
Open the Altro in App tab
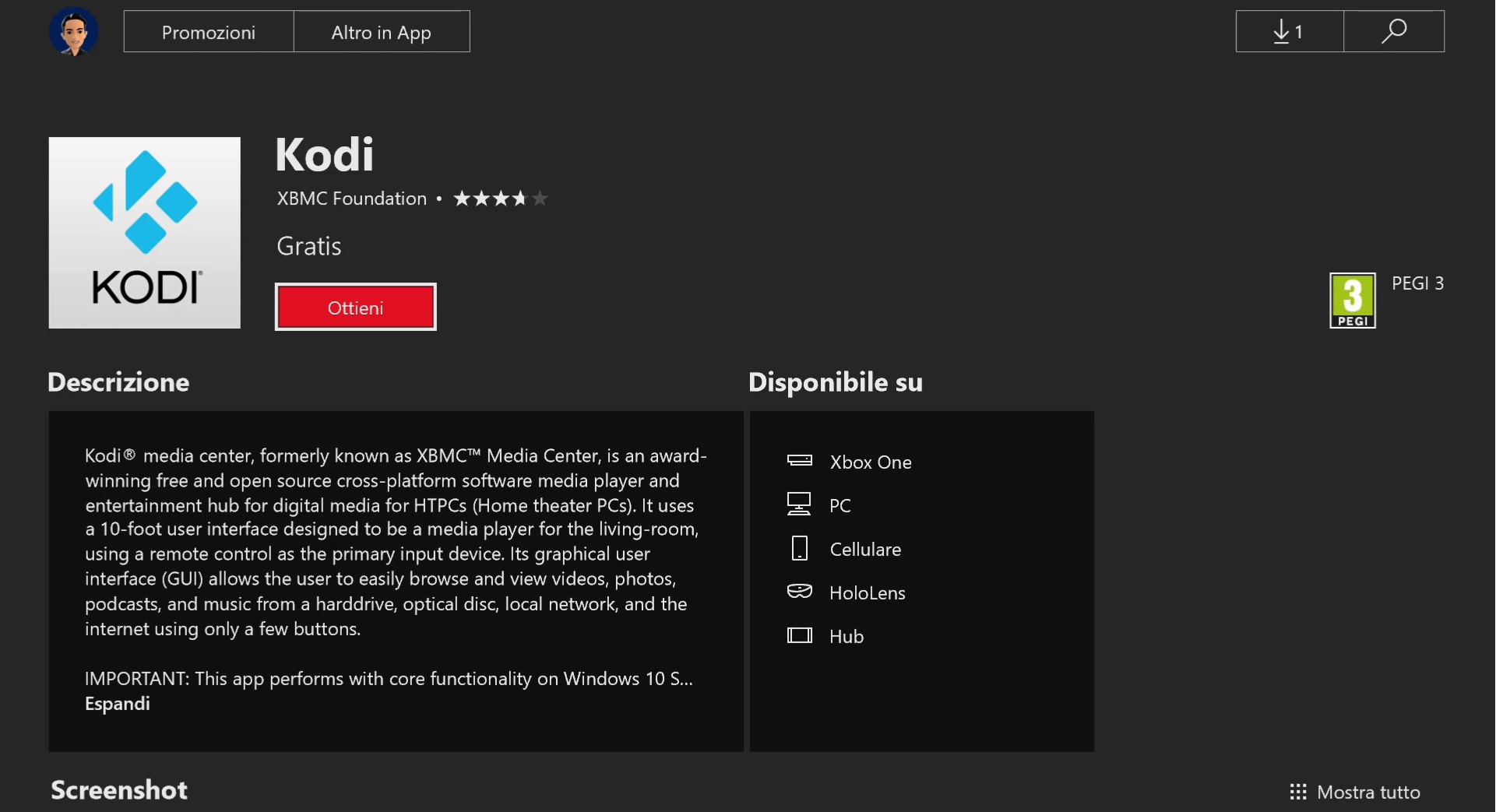point(382,32)
